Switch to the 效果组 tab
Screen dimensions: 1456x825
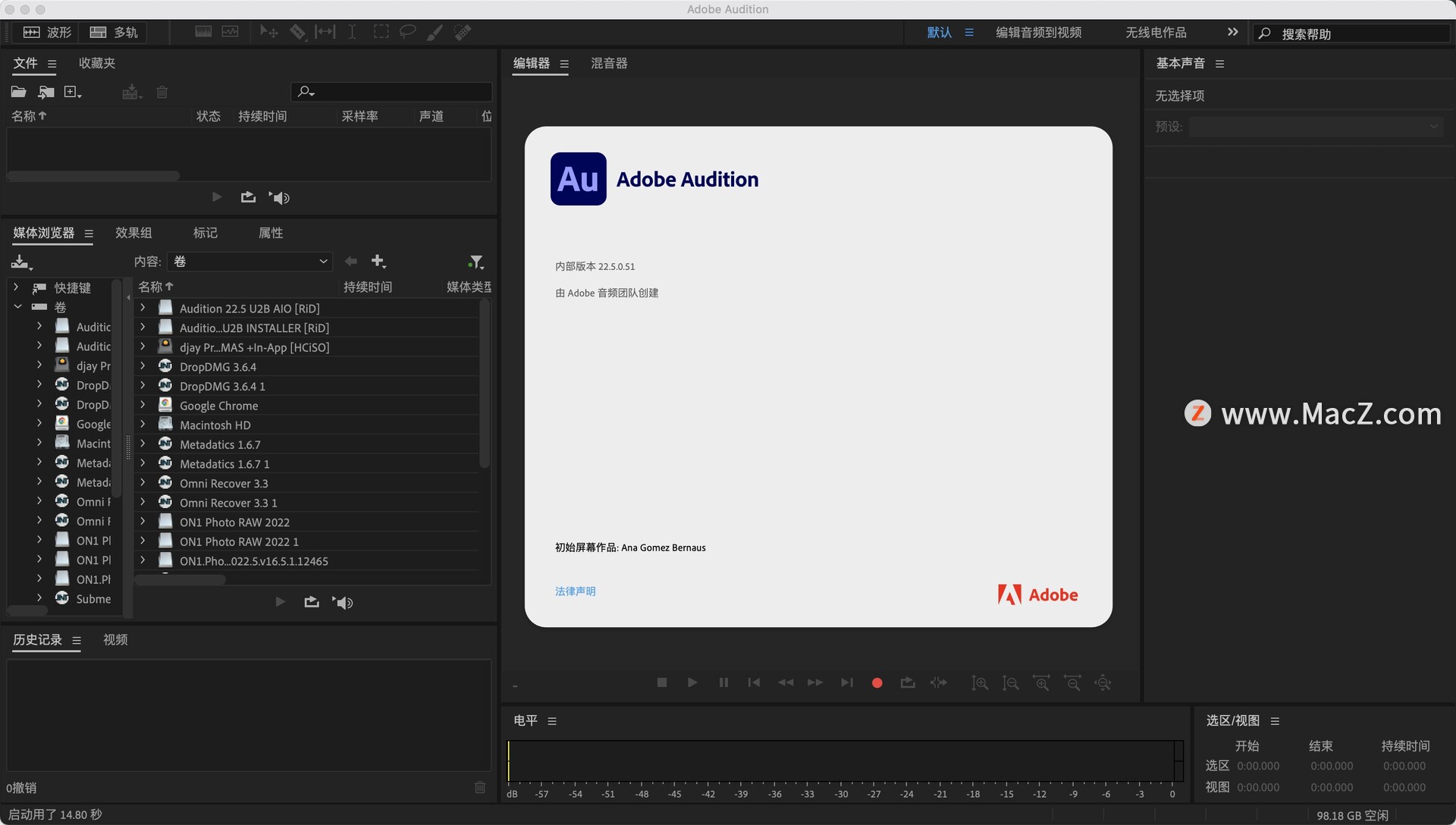(x=133, y=233)
